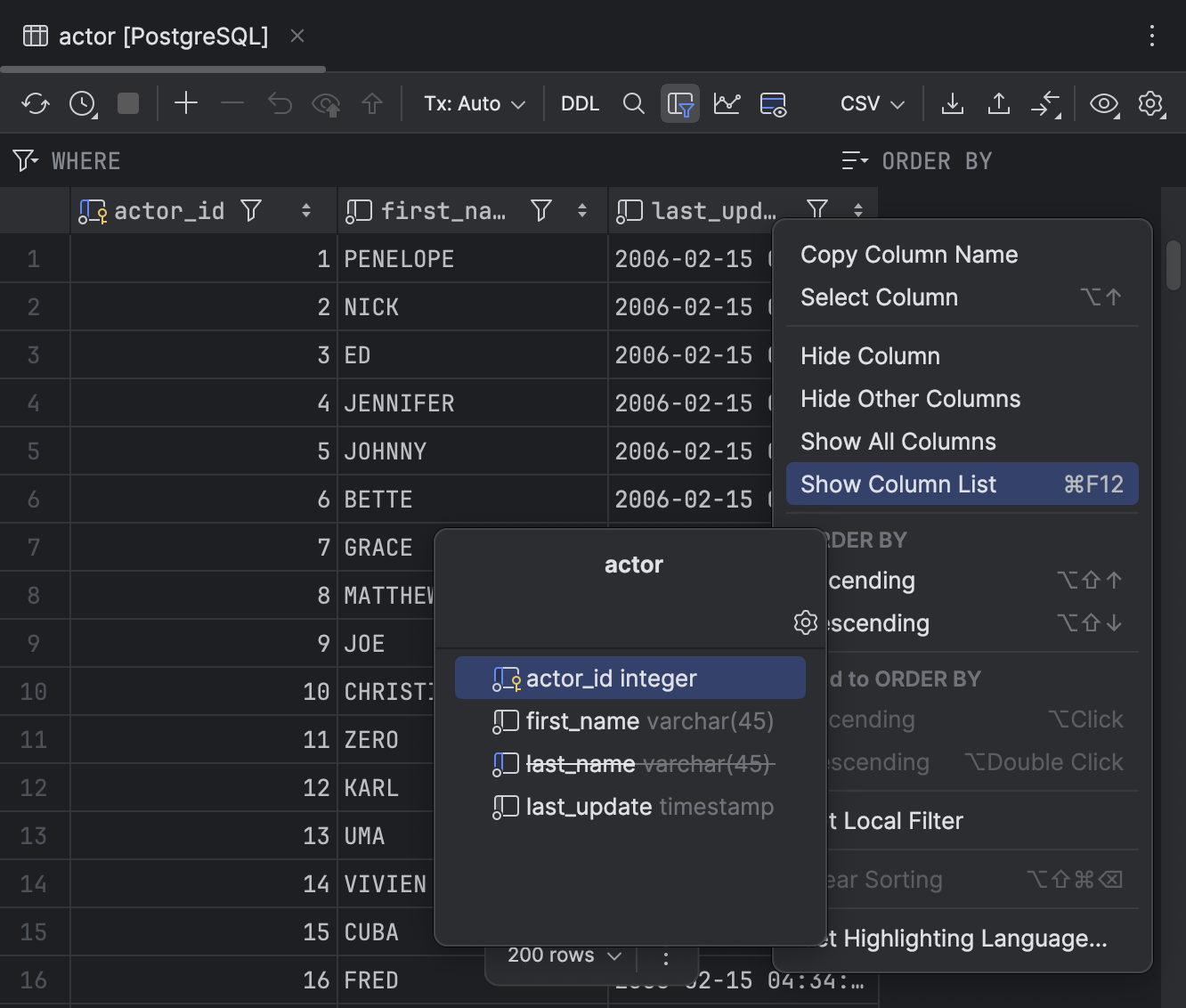Viewport: 1186px width, 1008px height.
Task: Open the chart view icon
Action: (727, 104)
